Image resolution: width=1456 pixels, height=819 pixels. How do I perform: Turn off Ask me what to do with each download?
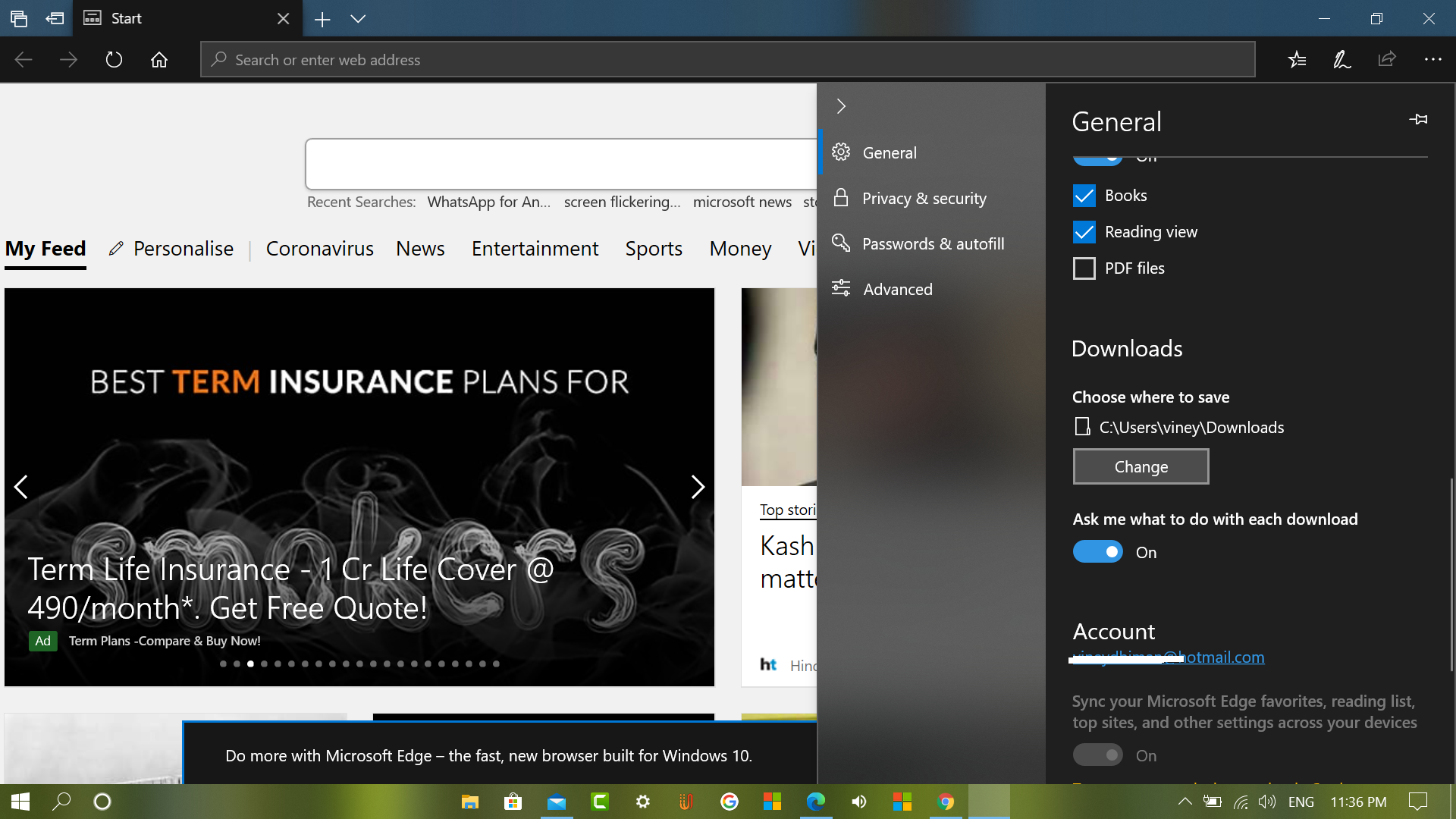point(1097,552)
